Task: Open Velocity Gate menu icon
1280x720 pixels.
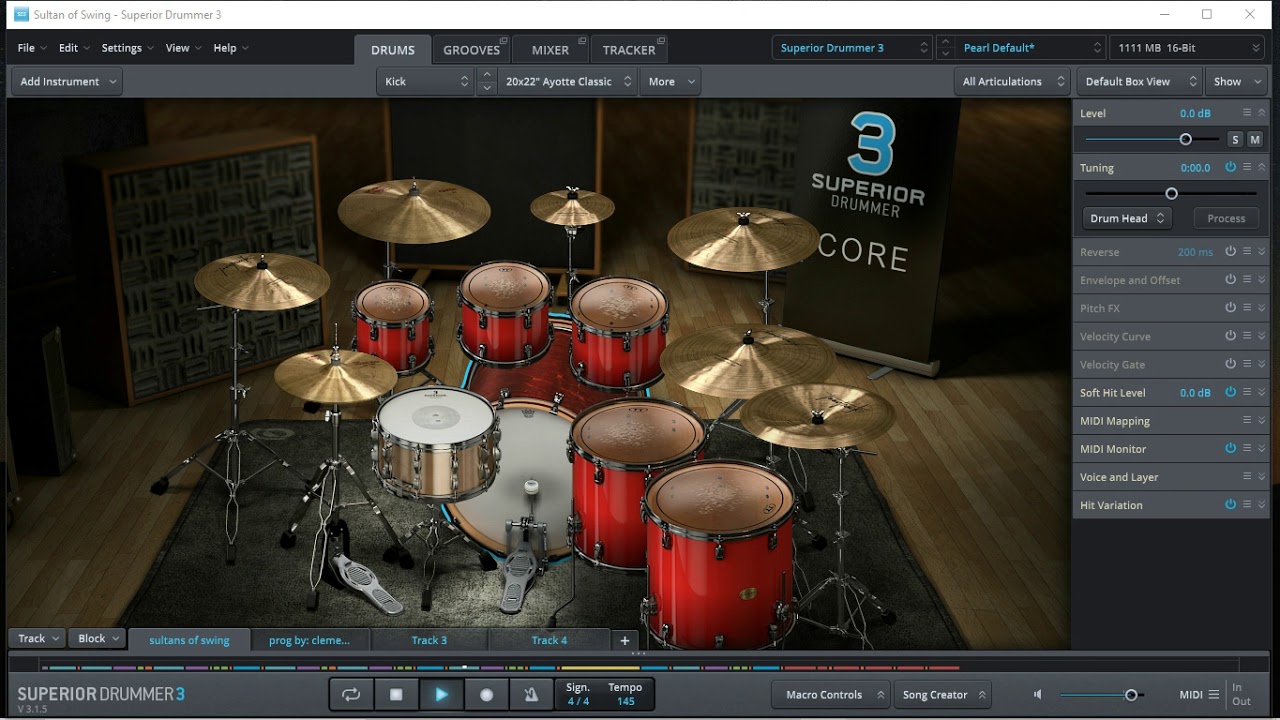Action: 1247,363
